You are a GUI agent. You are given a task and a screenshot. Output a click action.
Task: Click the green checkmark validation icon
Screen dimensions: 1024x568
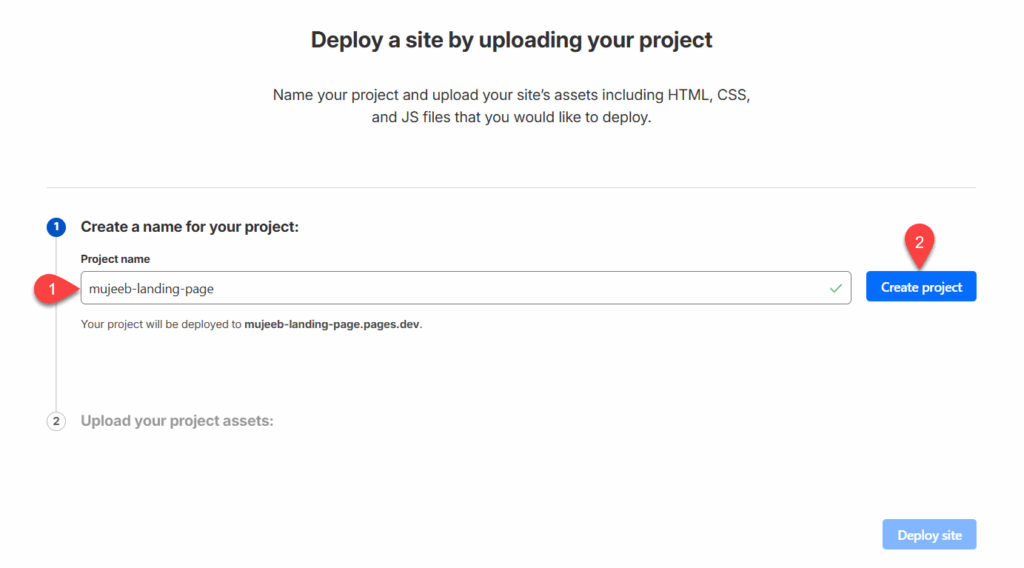(835, 288)
